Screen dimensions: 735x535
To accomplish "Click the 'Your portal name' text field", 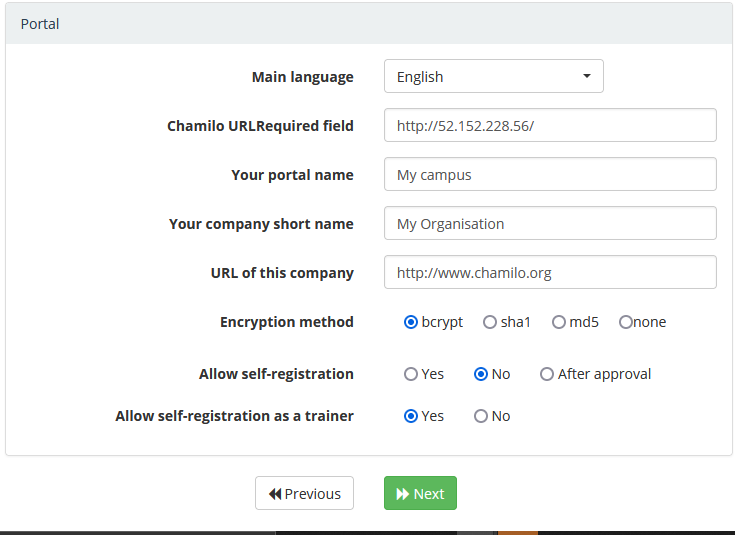I will click(550, 175).
